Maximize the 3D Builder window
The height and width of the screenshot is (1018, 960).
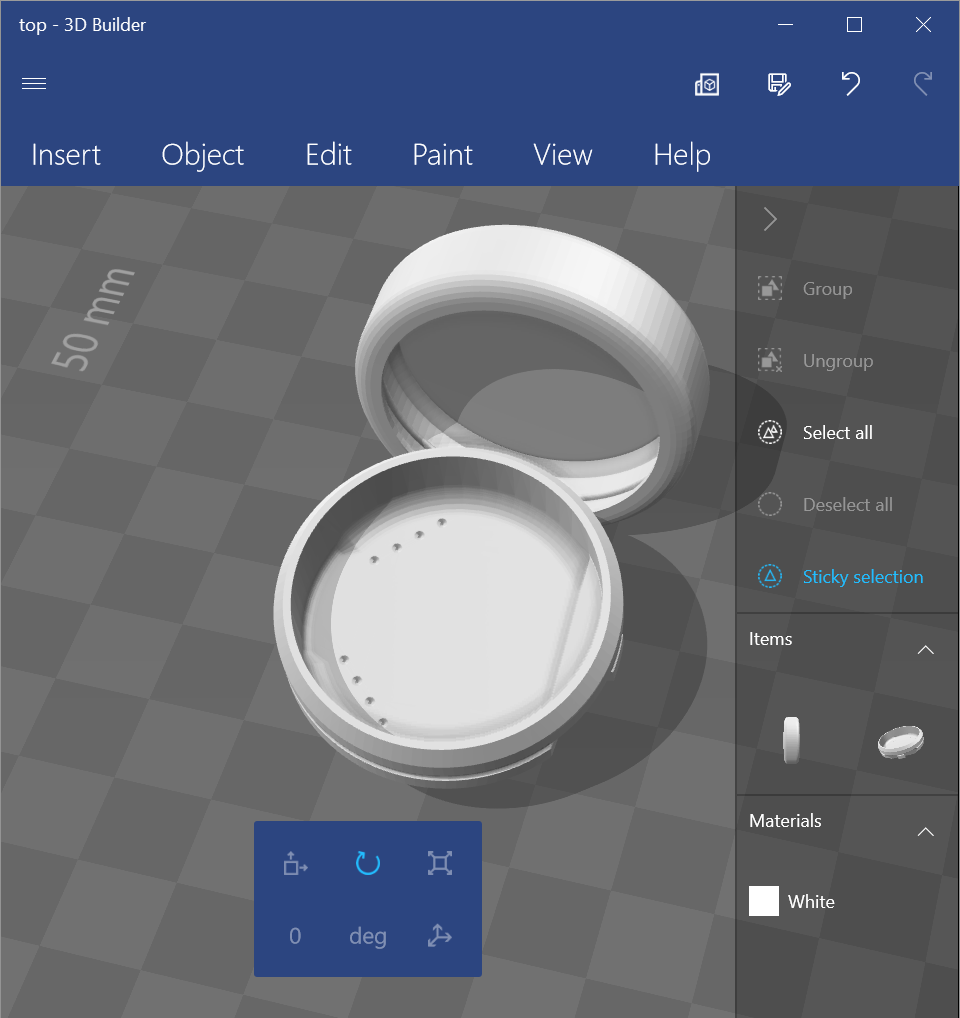(x=854, y=25)
